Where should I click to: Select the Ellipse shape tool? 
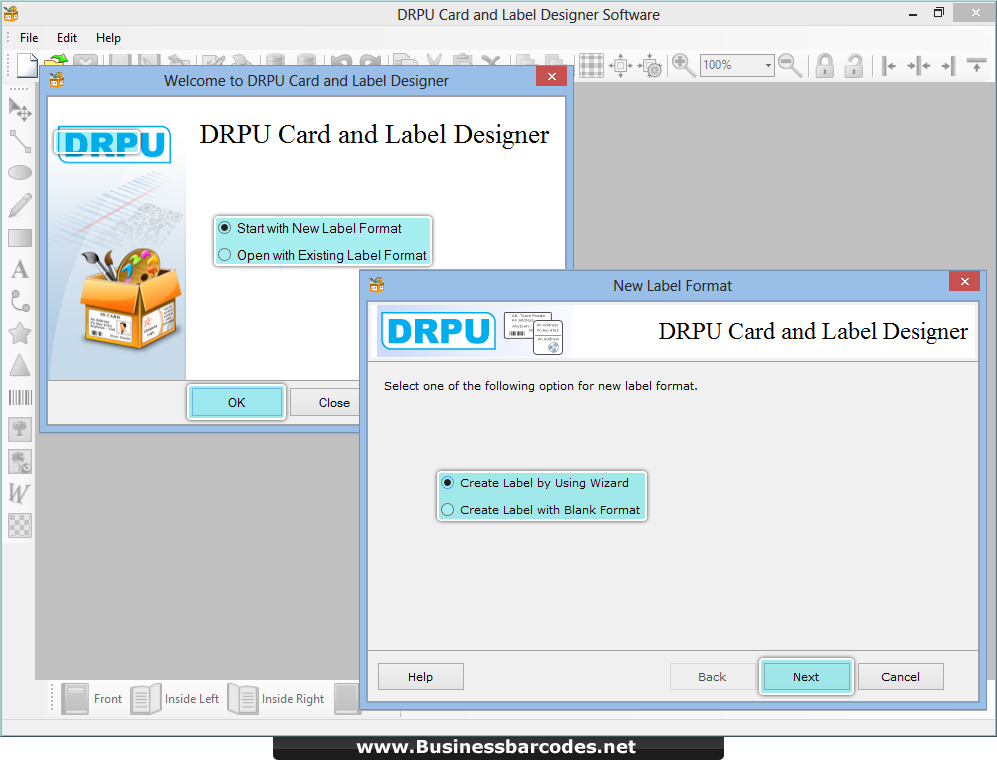20,172
